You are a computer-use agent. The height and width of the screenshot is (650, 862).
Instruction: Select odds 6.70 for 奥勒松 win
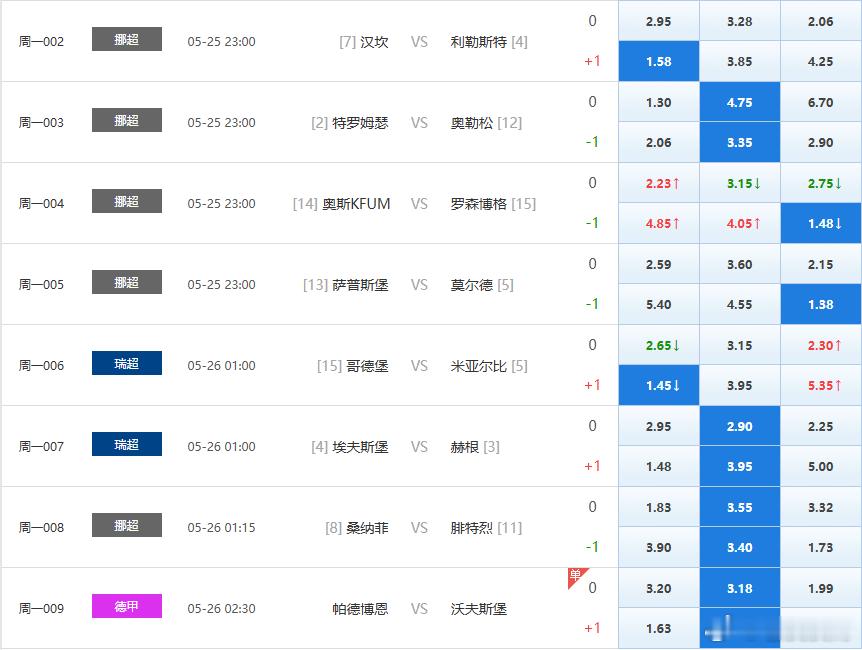[x=821, y=102]
